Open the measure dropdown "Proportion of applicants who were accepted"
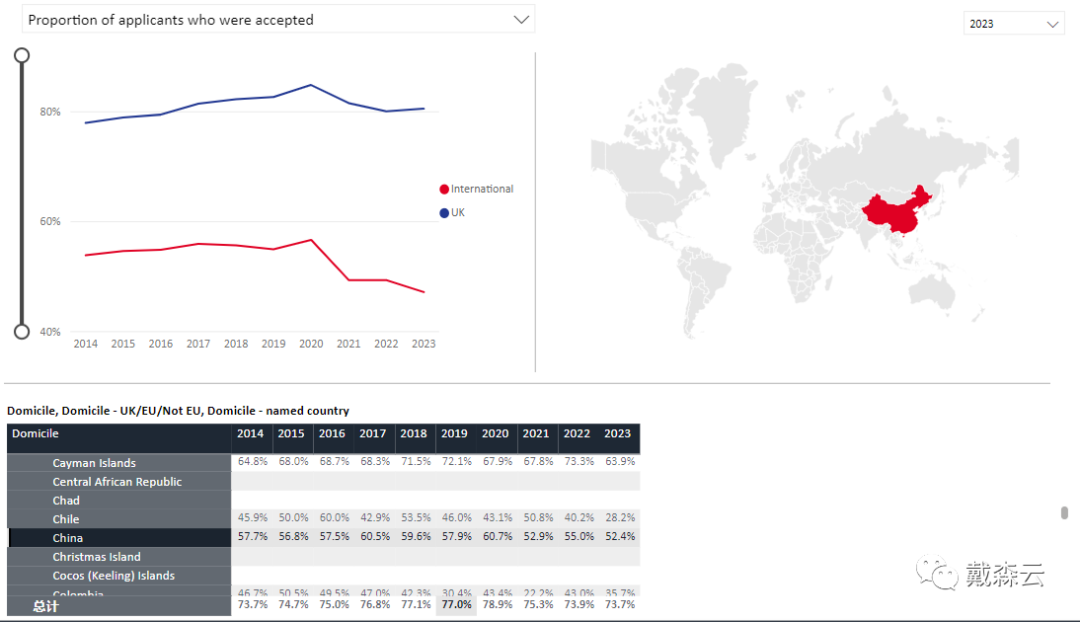The width and height of the screenshot is (1080, 622). pos(278,20)
